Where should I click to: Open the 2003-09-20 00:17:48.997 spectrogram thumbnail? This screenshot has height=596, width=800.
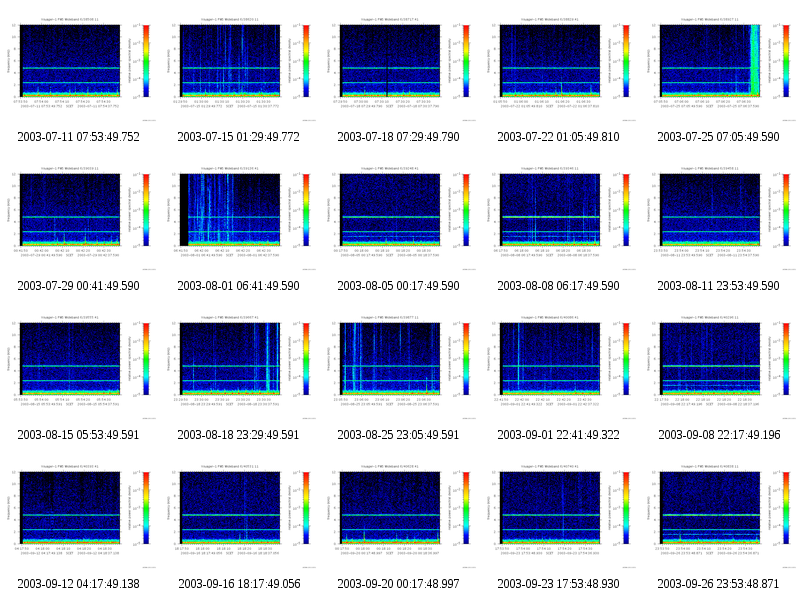[x=398, y=515]
